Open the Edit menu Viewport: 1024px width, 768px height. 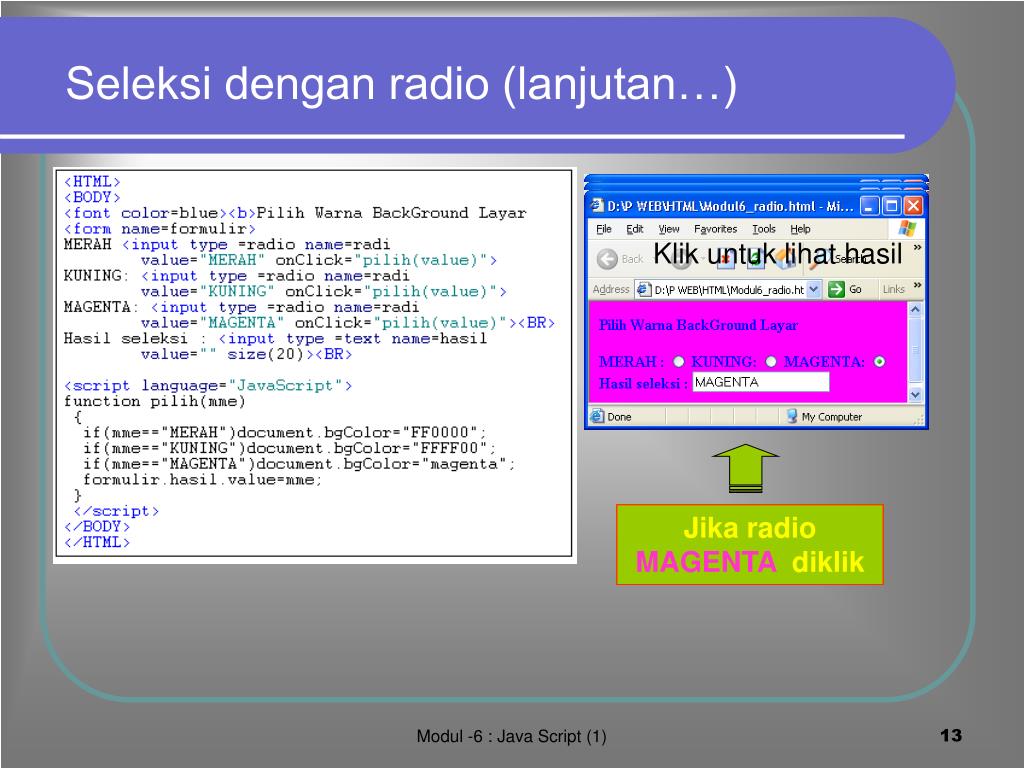(x=635, y=229)
